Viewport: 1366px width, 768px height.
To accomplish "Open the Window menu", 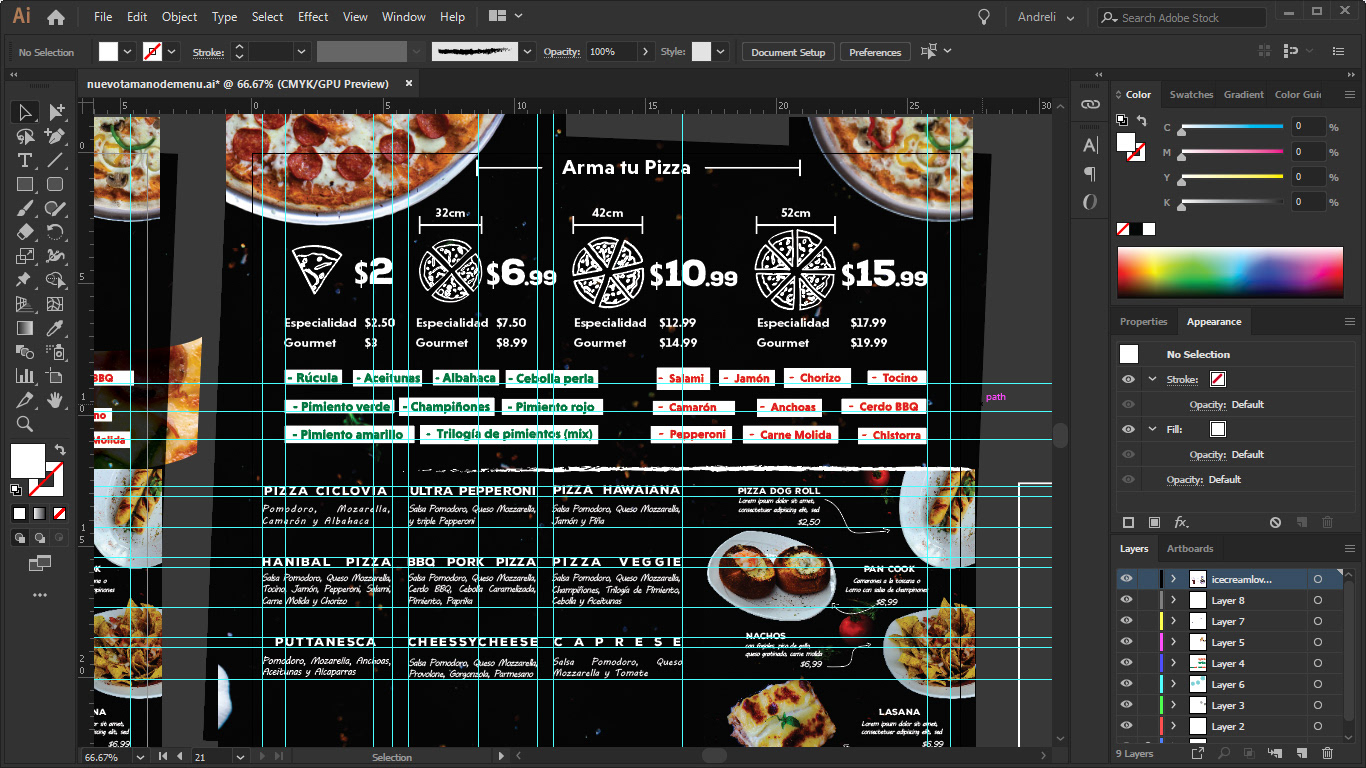I will [x=404, y=17].
